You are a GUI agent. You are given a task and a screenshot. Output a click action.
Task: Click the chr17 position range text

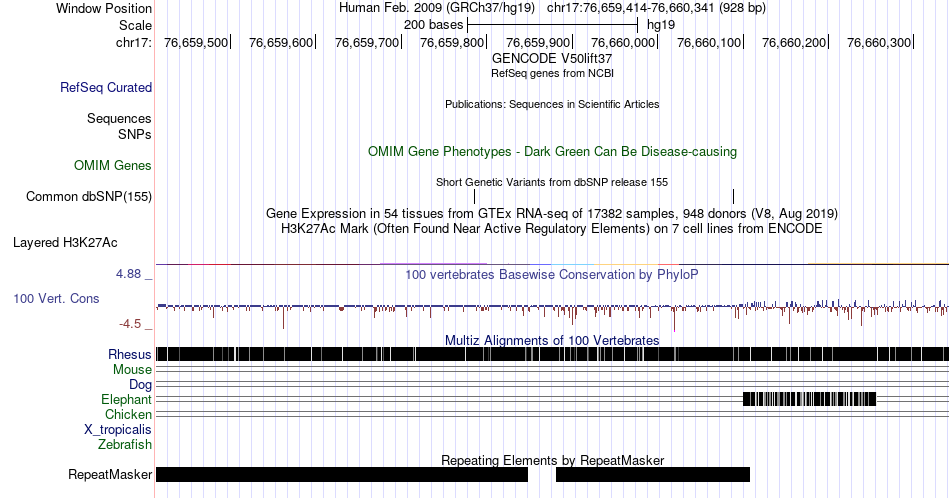click(x=656, y=8)
